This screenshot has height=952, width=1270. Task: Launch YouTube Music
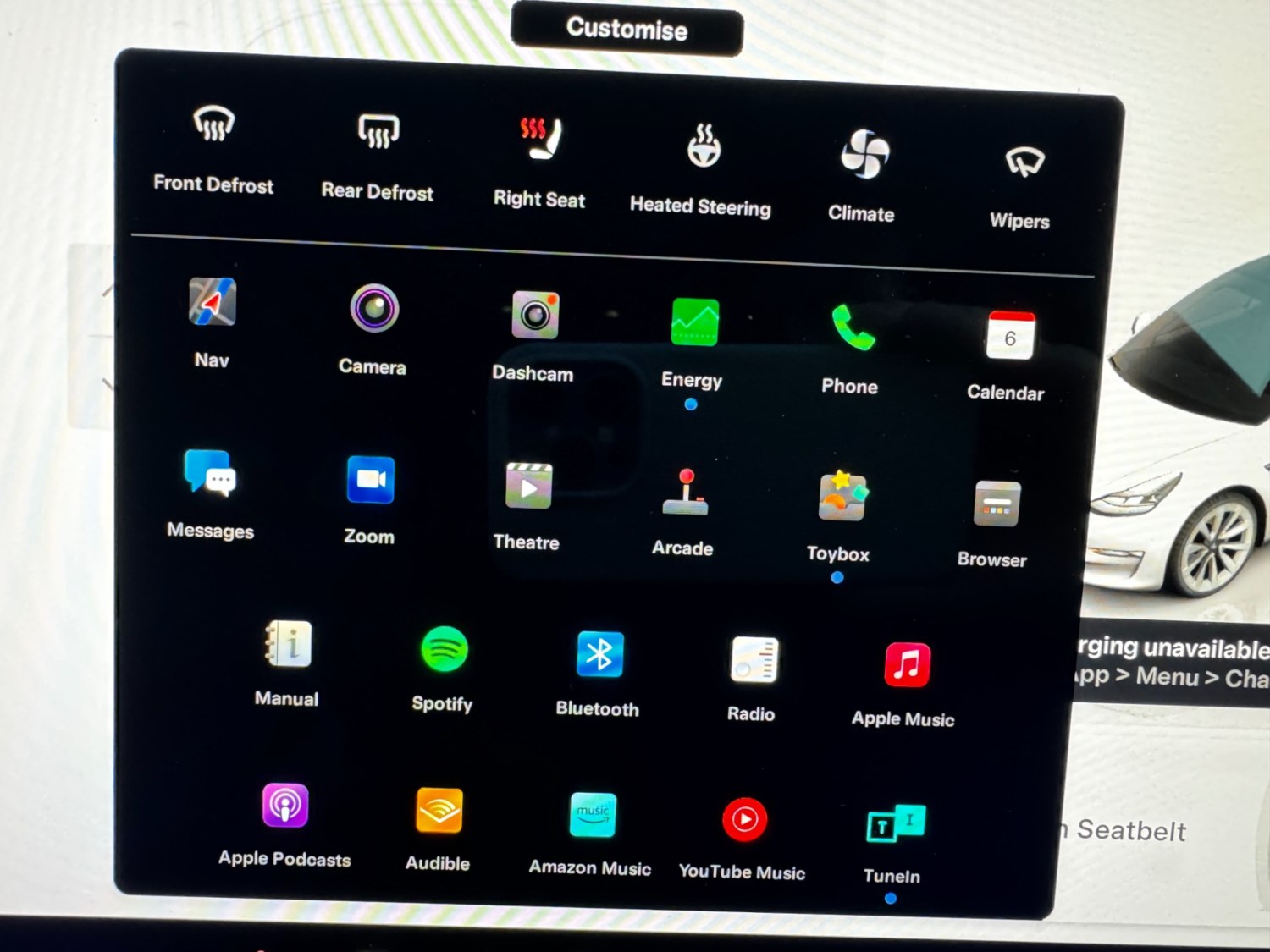745,819
